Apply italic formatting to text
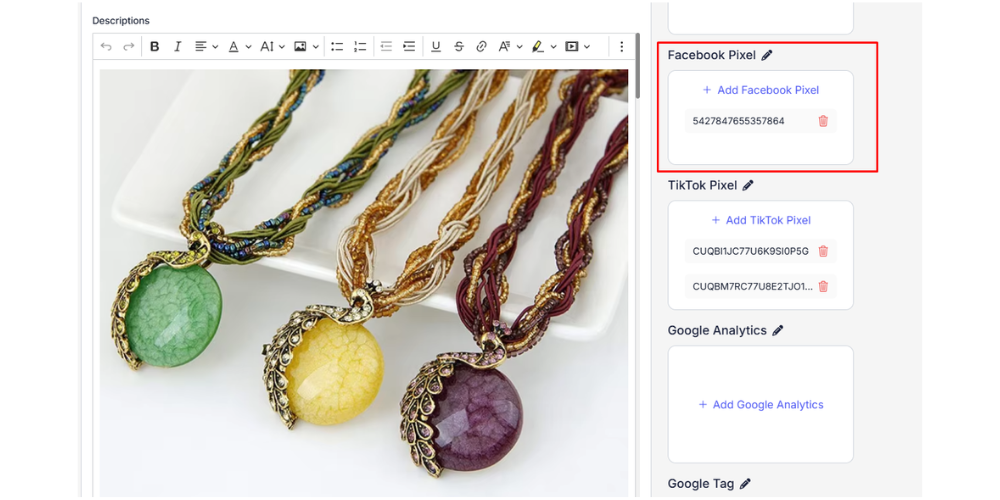The image size is (1000, 500). tap(177, 47)
